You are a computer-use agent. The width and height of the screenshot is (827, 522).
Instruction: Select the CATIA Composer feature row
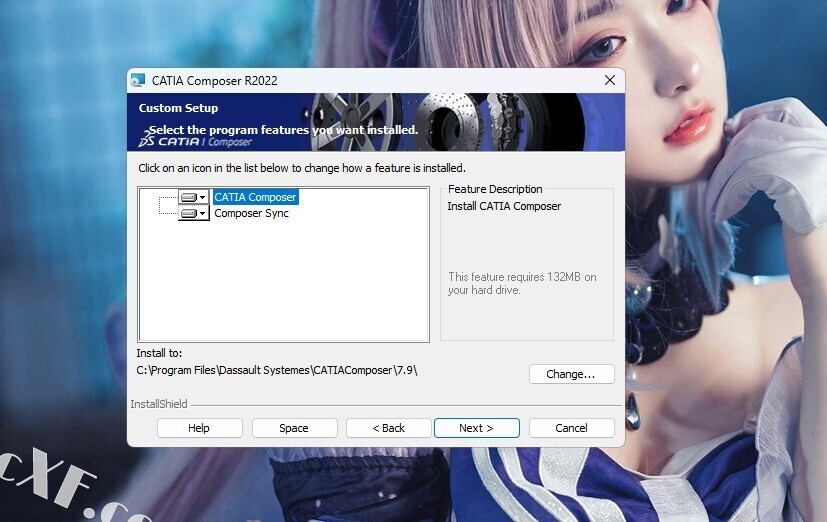pyautogui.click(x=255, y=197)
